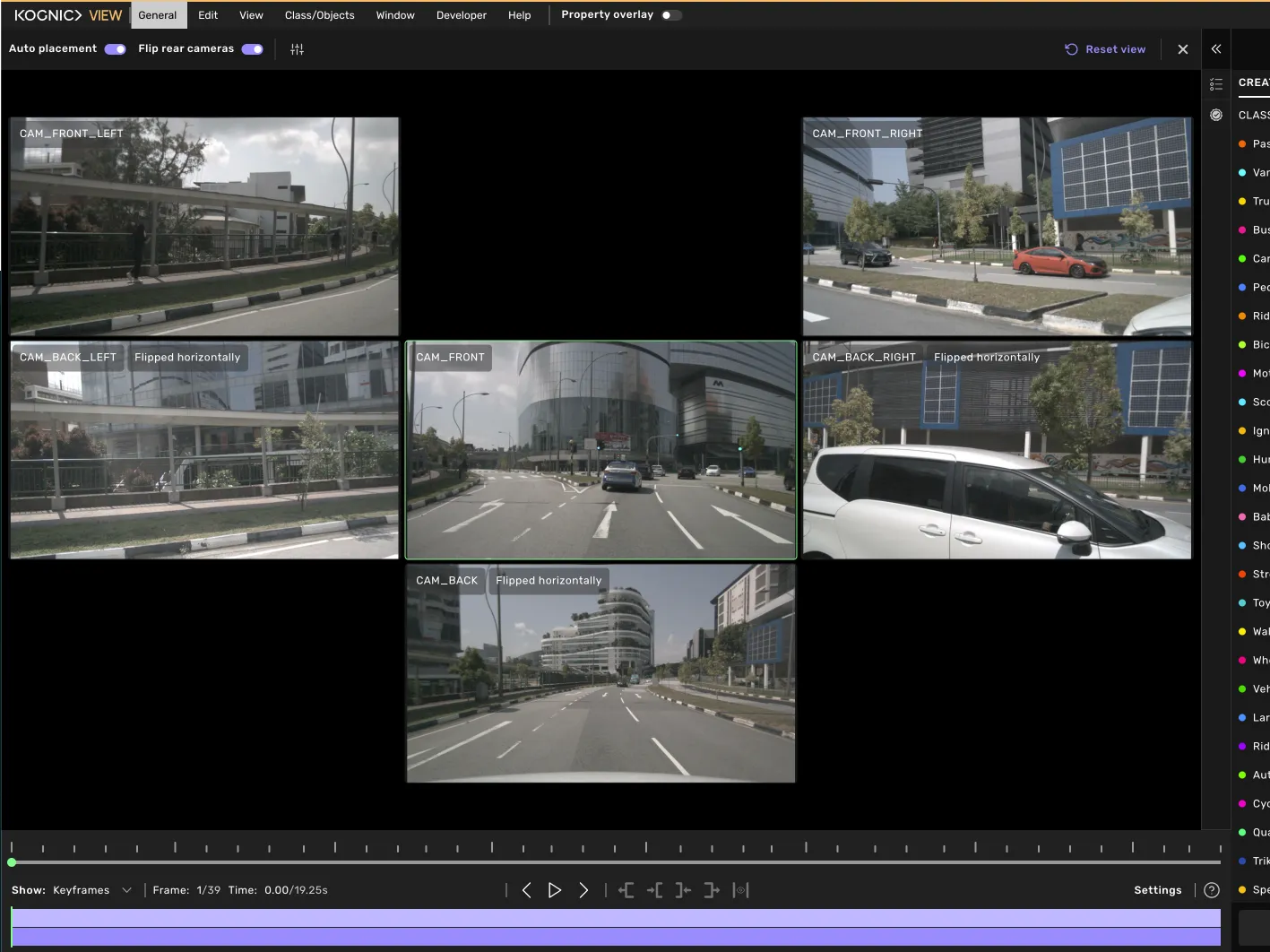Image resolution: width=1270 pixels, height=952 pixels.
Task: Enable the Property overlay switch
Action: [x=671, y=15]
